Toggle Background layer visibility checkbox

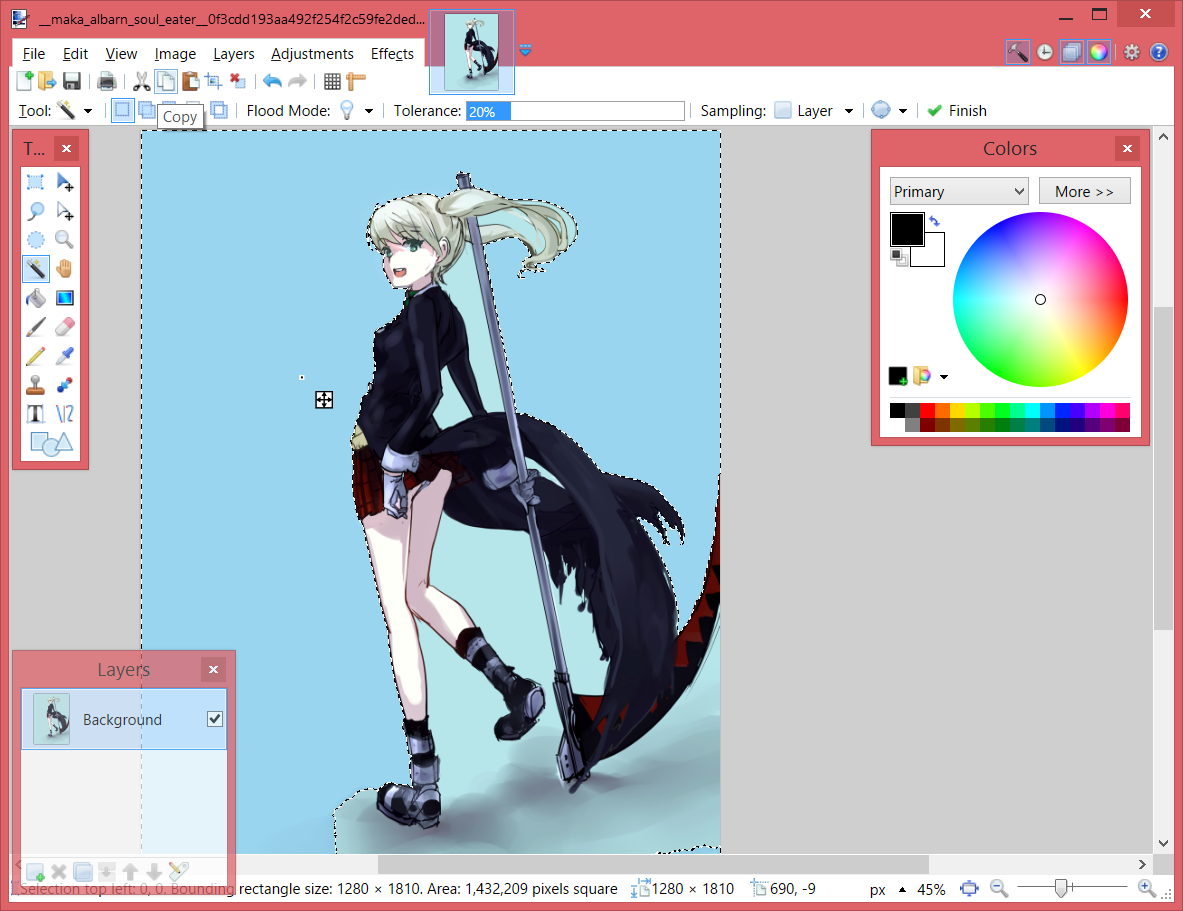[x=215, y=719]
